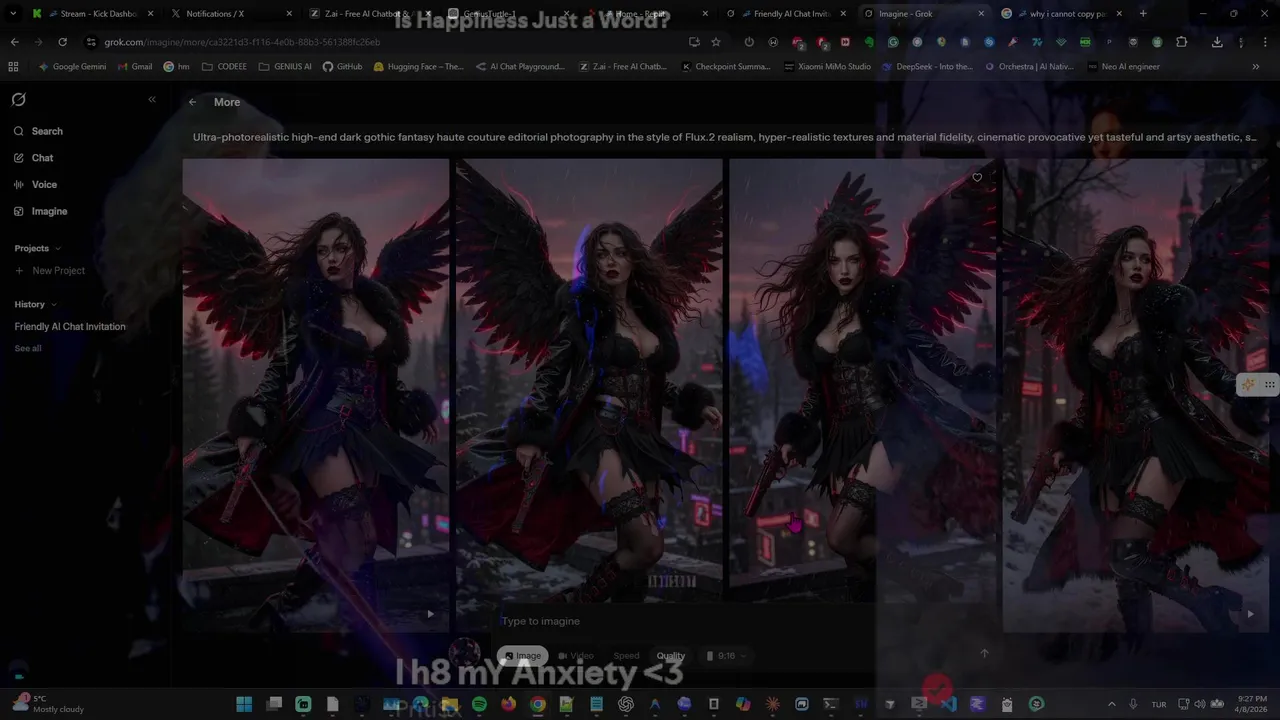
Task: Open the 9:16 aspect ratio dropdown
Action: point(726,656)
